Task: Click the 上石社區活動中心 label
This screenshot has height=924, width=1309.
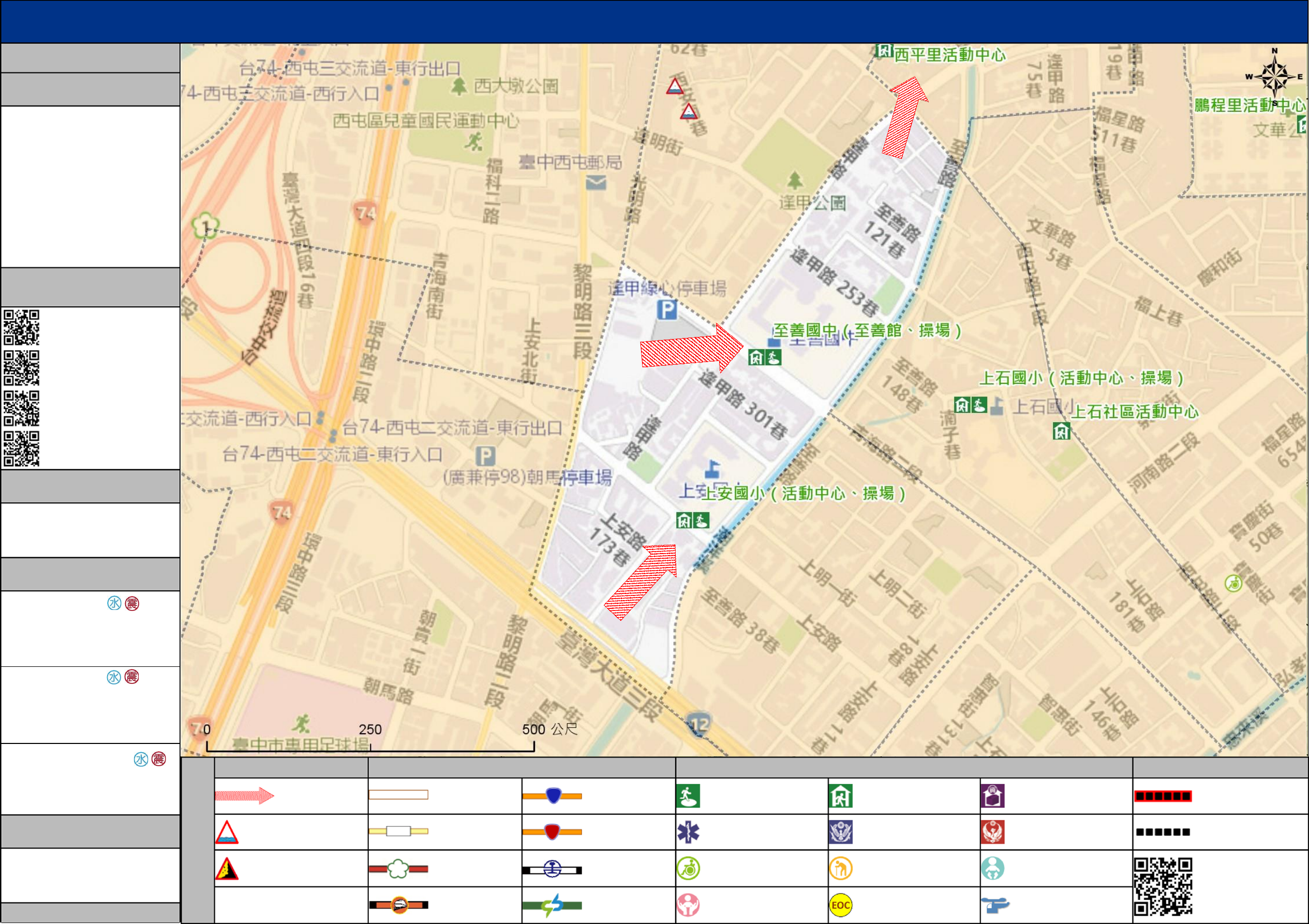Action: tap(1135, 411)
